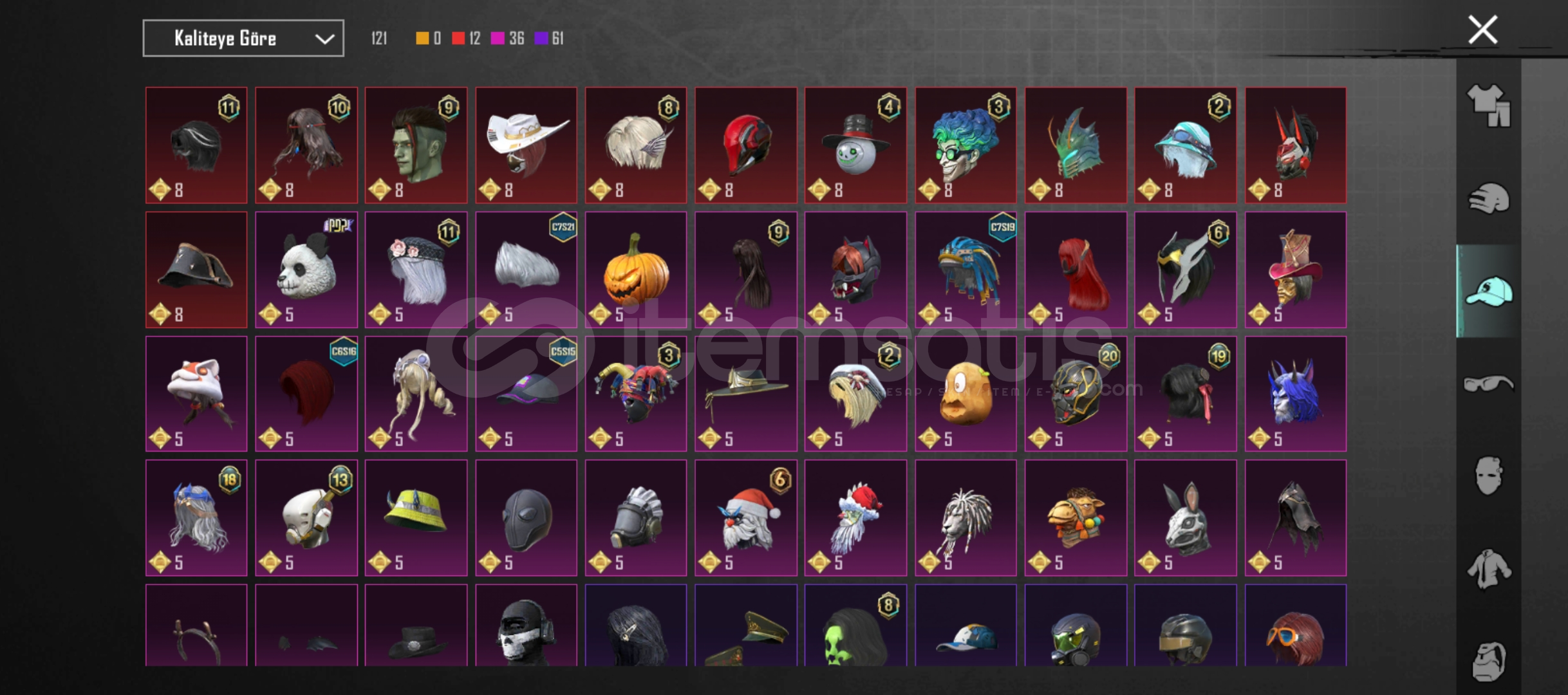Pick the yellow bucket hat item

point(416,517)
